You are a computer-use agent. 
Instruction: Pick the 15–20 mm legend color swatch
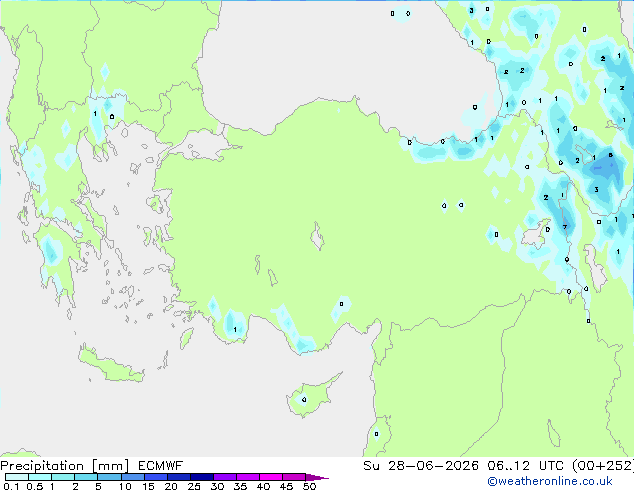pos(155,477)
